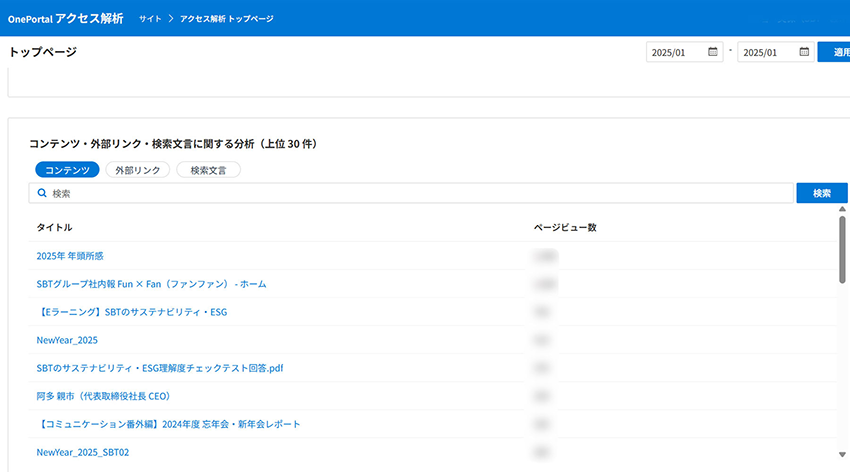Click the magnifier icon in search box
Viewport: 850px width, 472px height.
(42, 193)
